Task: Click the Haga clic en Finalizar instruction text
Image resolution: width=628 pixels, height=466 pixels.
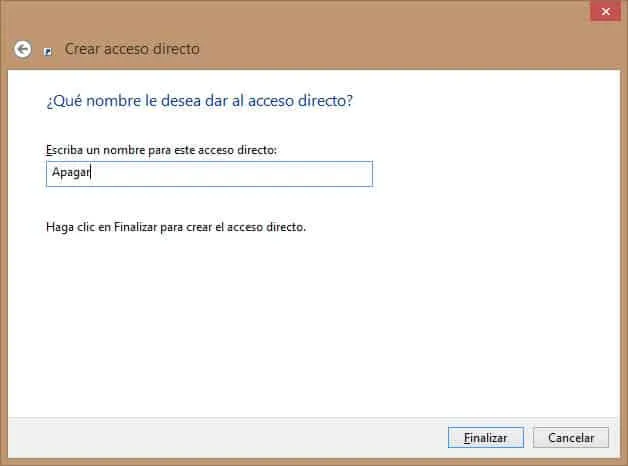Action: pos(176,227)
